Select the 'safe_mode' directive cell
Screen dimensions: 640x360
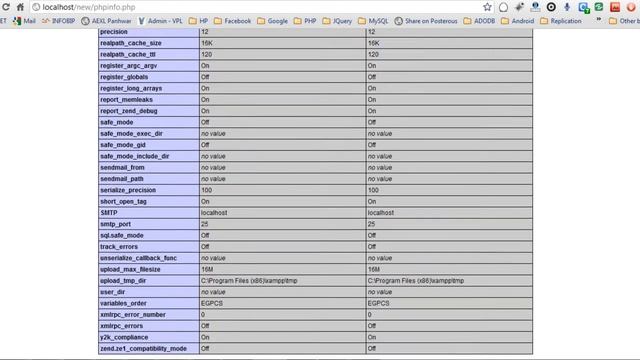[149, 122]
